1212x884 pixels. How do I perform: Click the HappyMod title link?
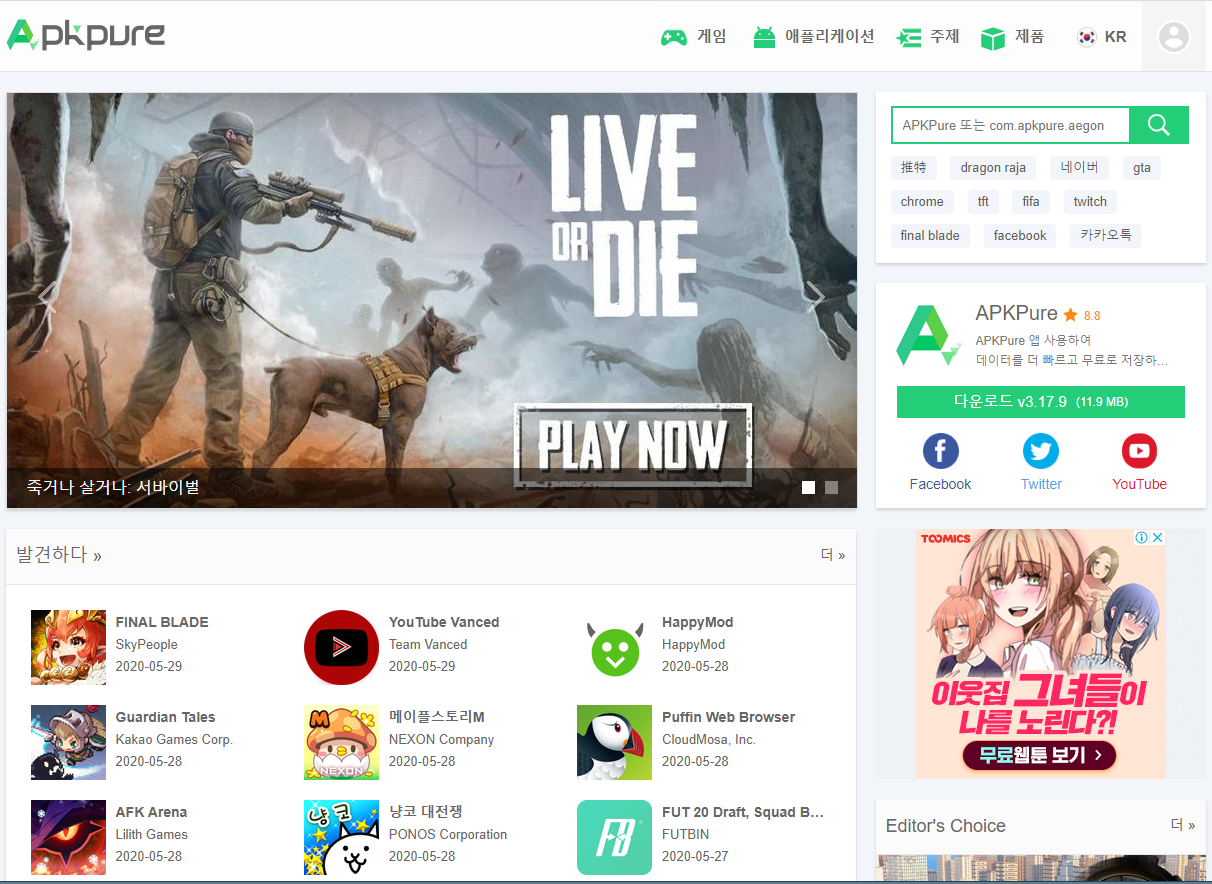[697, 622]
